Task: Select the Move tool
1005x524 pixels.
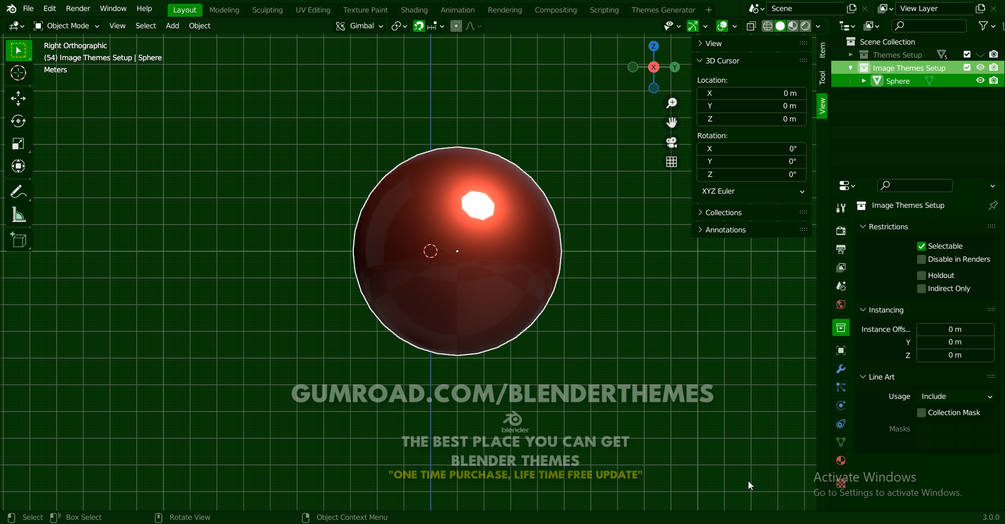Action: click(19, 98)
